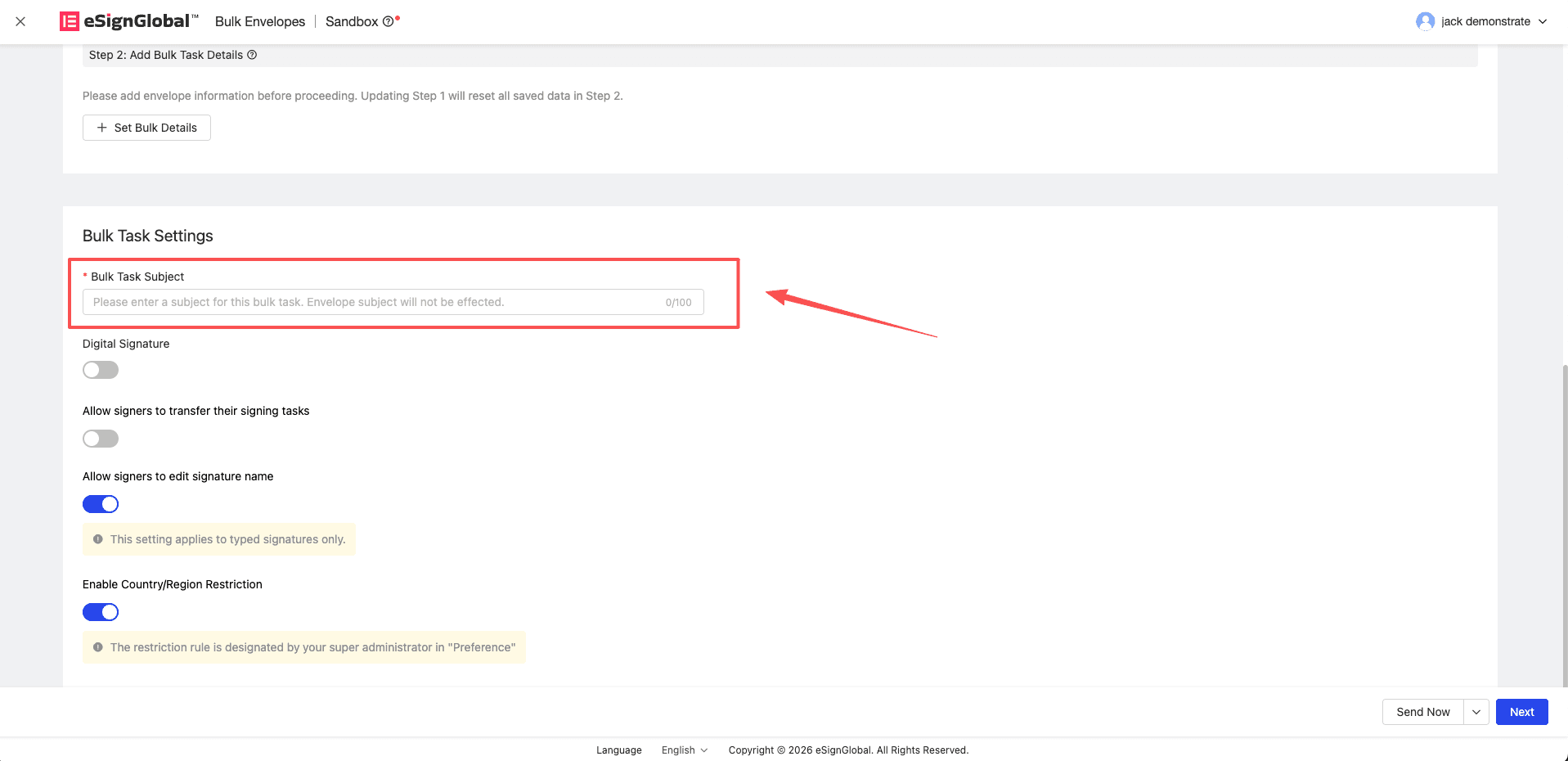Click the Bulk Envelopes header item
1568x761 pixels.
point(260,21)
